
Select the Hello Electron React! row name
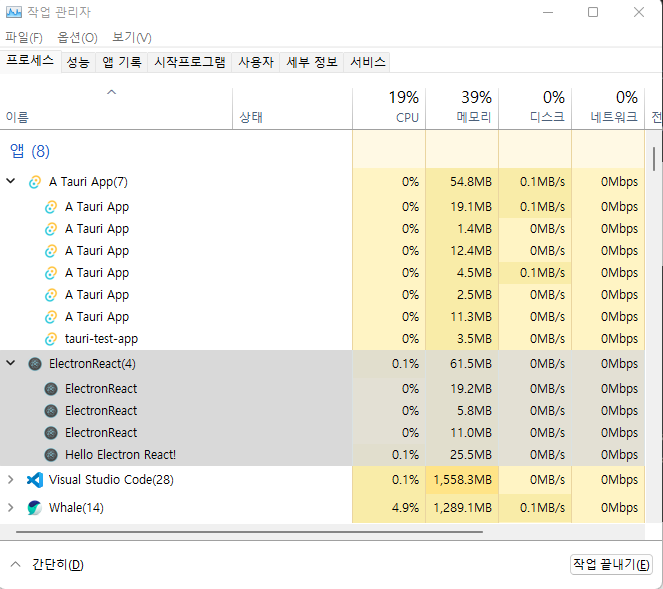(x=120, y=455)
